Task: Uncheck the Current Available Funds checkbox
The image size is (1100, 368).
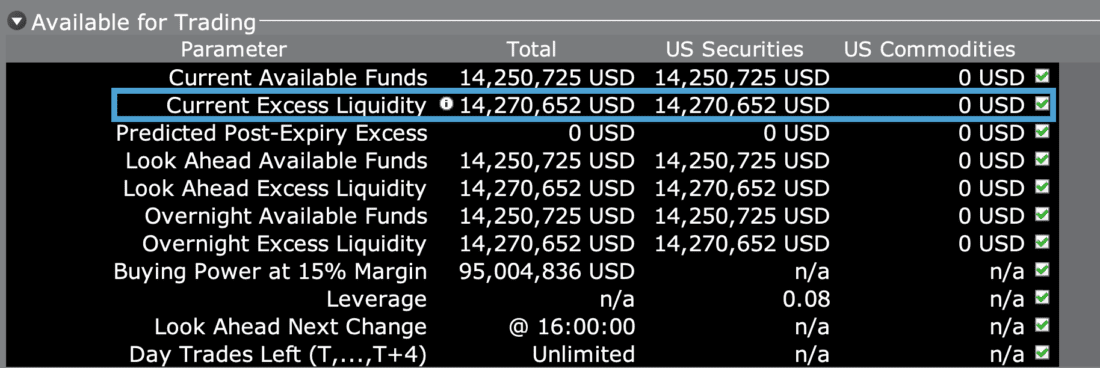Action: [x=1042, y=76]
